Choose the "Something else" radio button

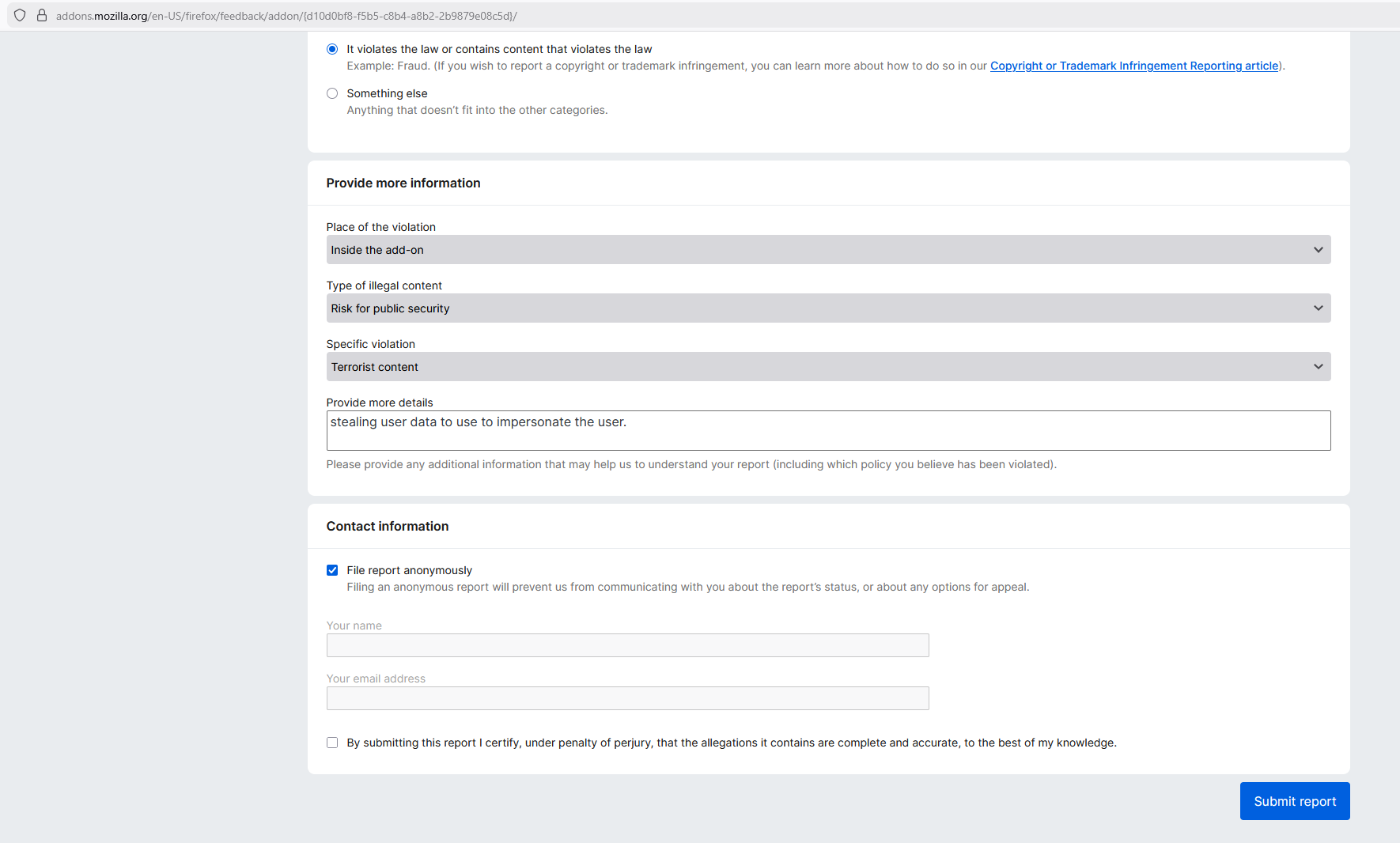(x=332, y=93)
